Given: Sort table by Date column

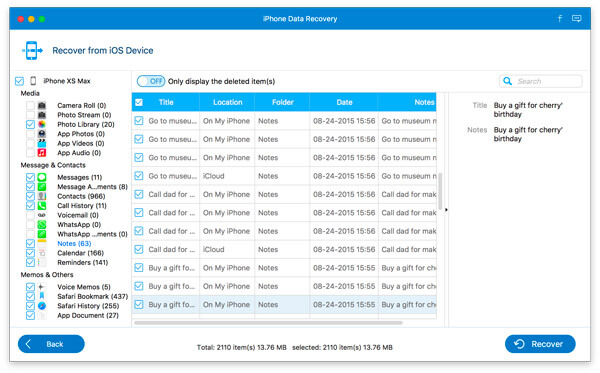Looking at the screenshot, I should click(344, 102).
